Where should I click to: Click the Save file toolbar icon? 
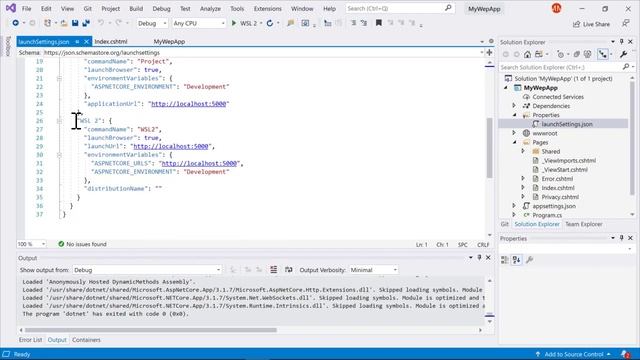tap(75, 23)
